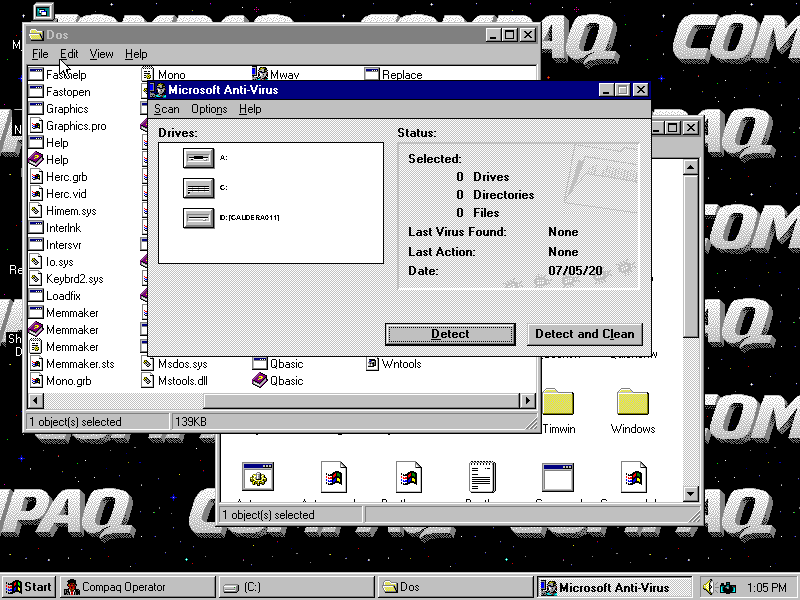800x600 pixels.
Task: Click the 1:05 PM taskbar clock
Action: [766, 588]
